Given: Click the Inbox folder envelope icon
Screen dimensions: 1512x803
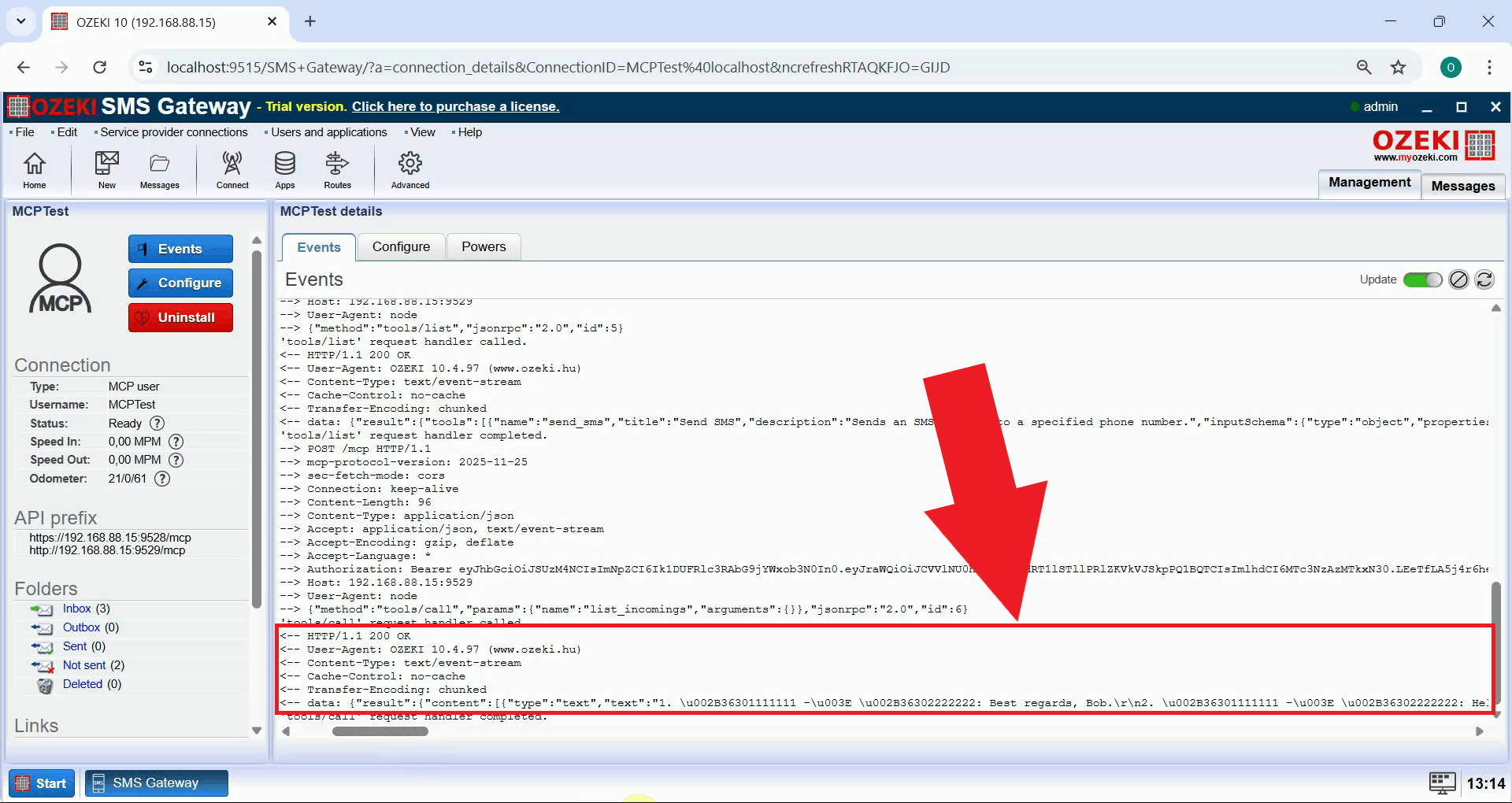Looking at the screenshot, I should click(x=42, y=609).
